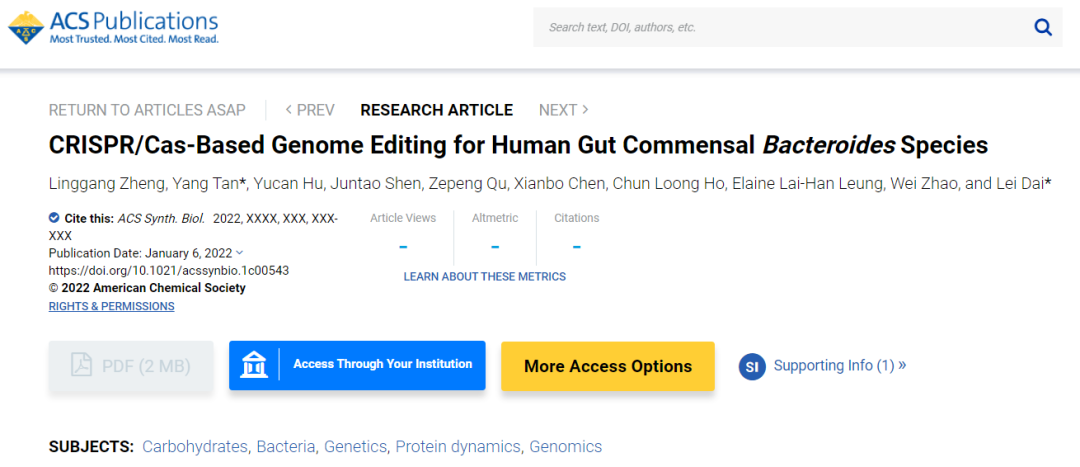Open Supporting Info (1) link
This screenshot has width=1080, height=467.
(x=840, y=366)
